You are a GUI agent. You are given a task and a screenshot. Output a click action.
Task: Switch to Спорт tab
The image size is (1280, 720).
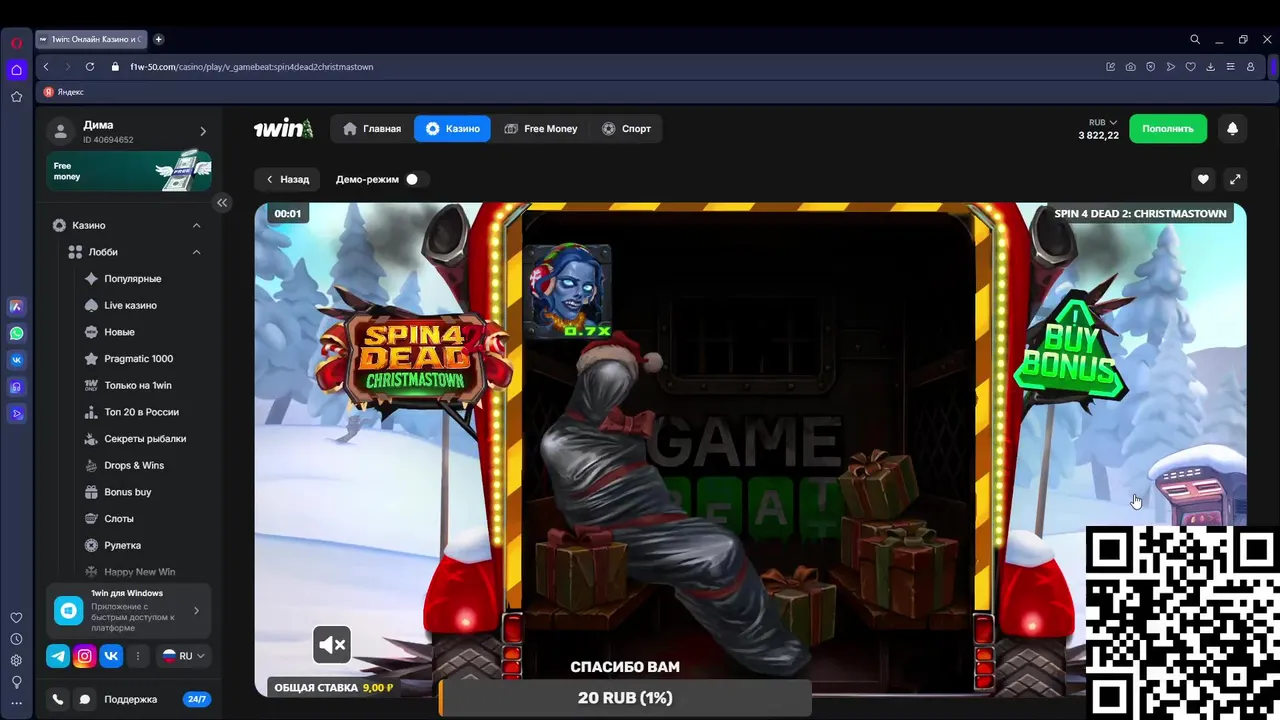[x=627, y=128]
